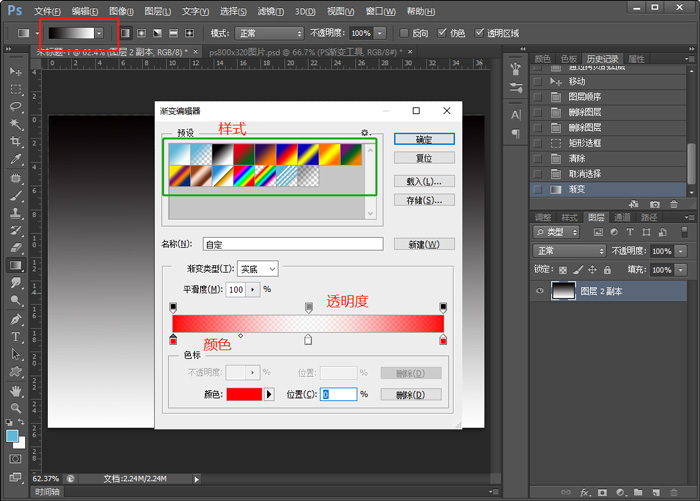The width and height of the screenshot is (700, 501).
Task: Select the Eyedropper tool
Action: coord(16,159)
